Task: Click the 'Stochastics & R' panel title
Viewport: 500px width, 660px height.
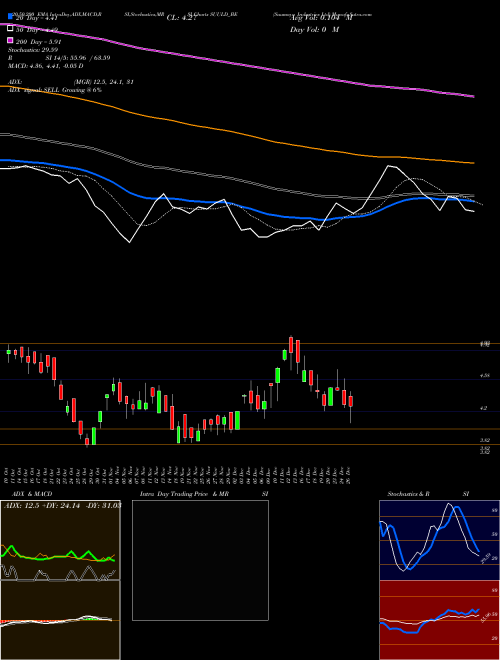Action: [408, 494]
